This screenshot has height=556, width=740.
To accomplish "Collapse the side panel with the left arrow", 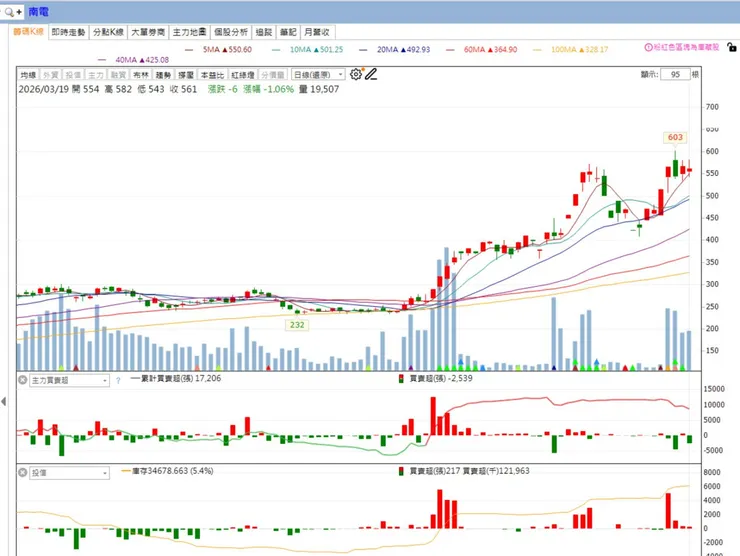I will (x=4, y=401).
